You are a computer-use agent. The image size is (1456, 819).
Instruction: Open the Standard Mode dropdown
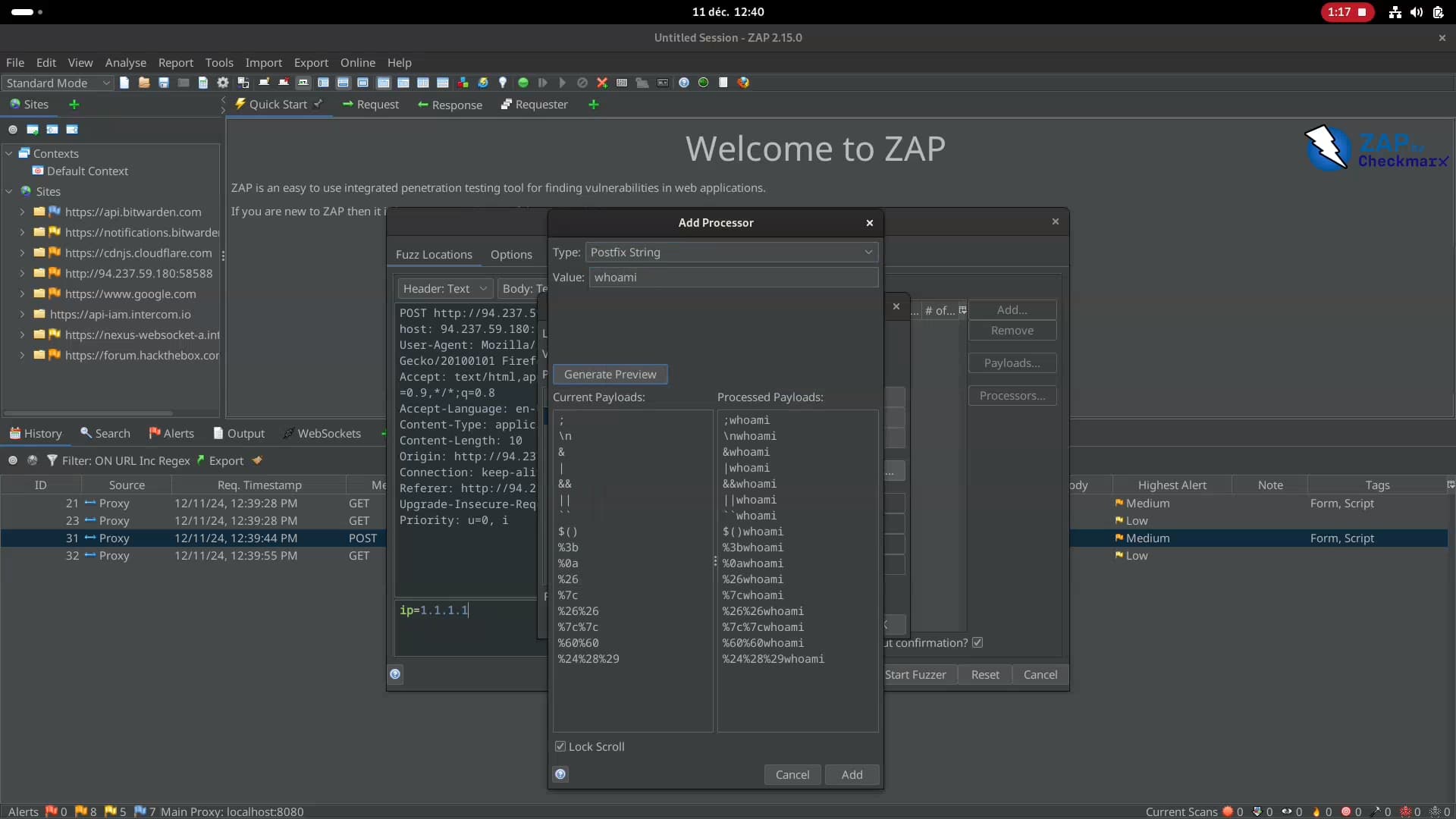(x=58, y=83)
